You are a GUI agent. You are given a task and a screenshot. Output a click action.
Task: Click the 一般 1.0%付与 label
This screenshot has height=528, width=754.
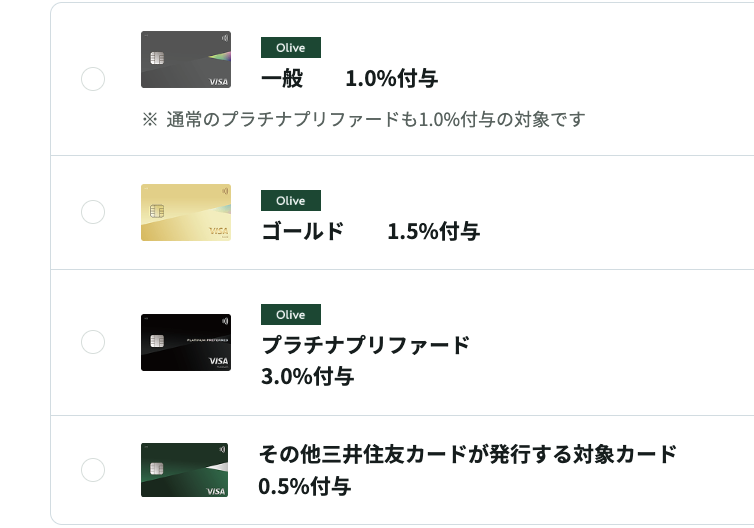pyautogui.click(x=349, y=79)
